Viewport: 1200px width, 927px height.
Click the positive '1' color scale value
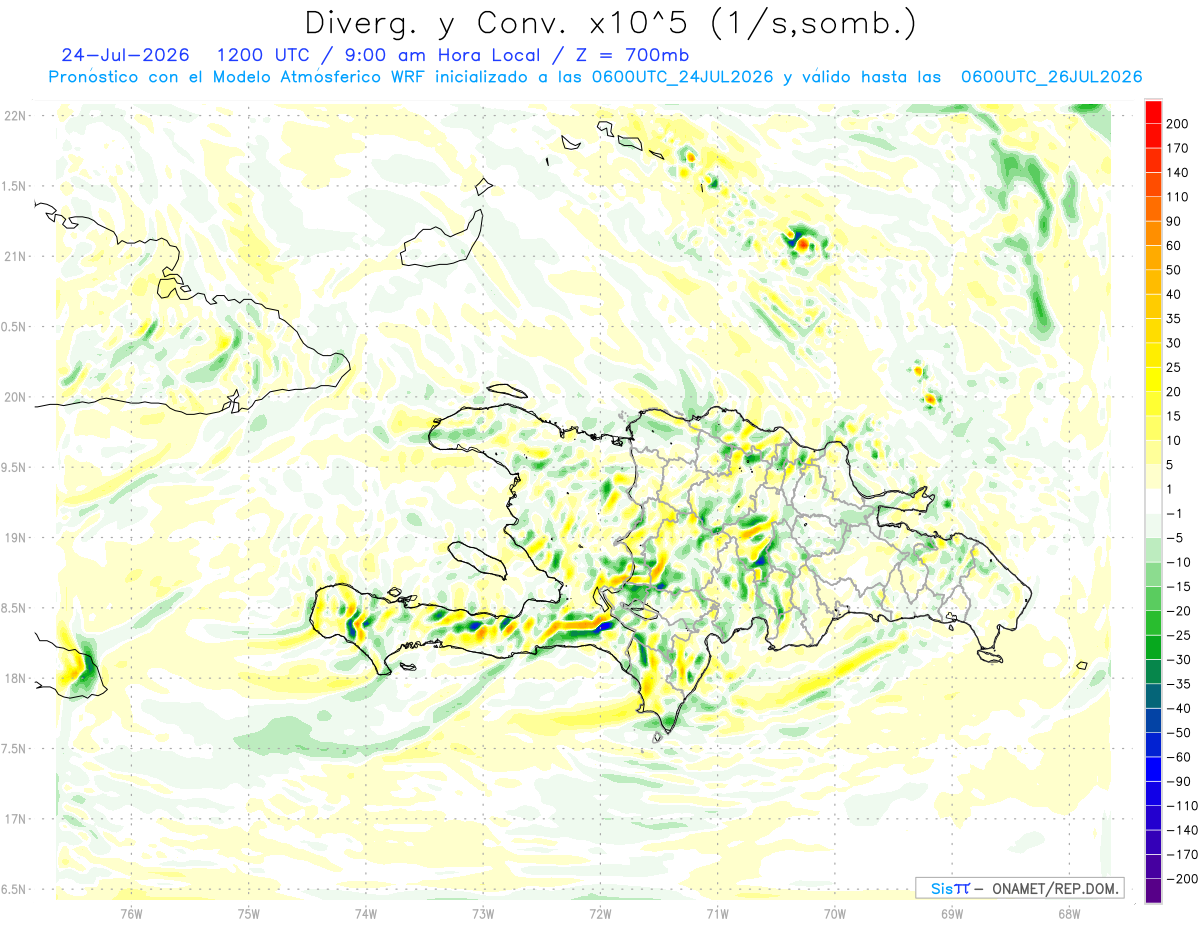1169,489
